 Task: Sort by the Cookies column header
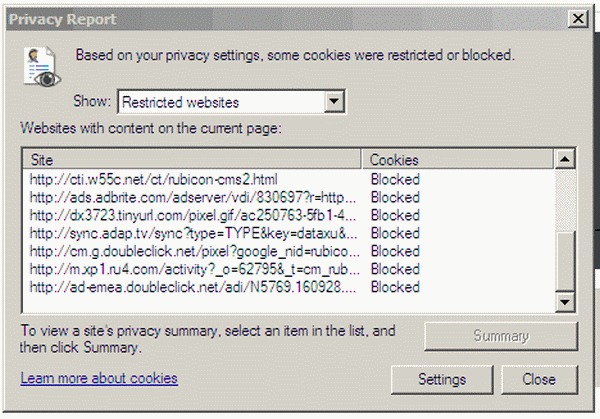[457, 160]
